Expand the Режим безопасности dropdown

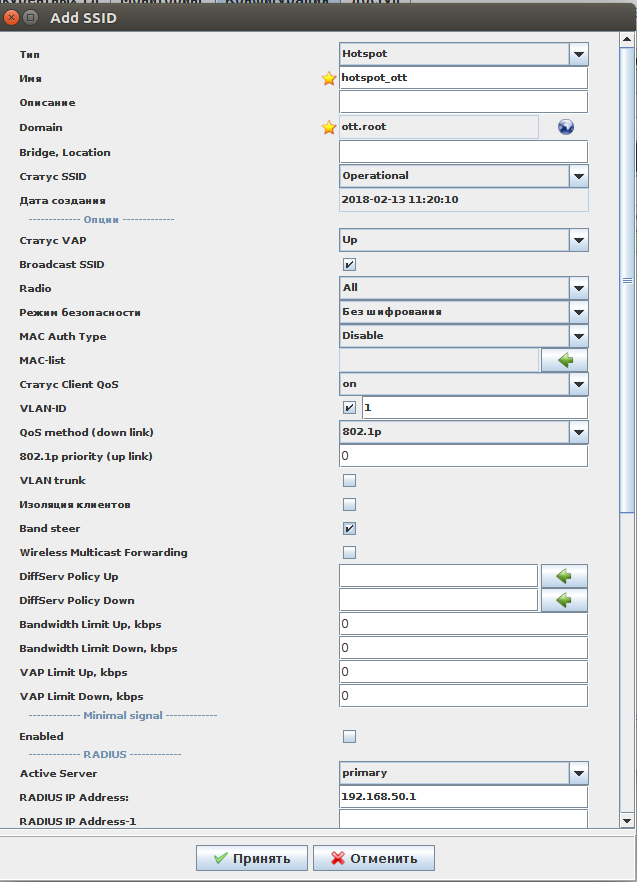[578, 312]
